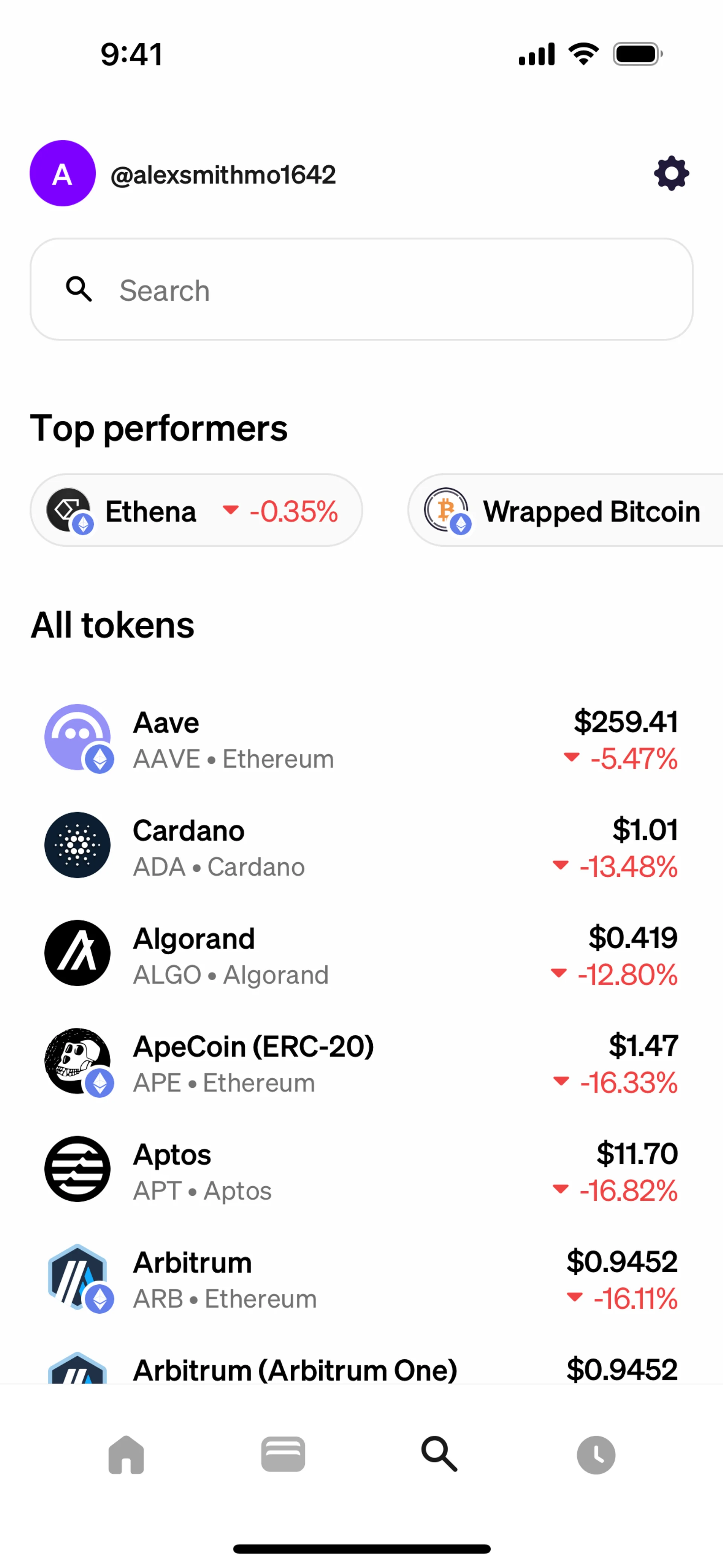This screenshot has width=723, height=1568.
Task: Go to the Home tab
Action: [x=126, y=1455]
